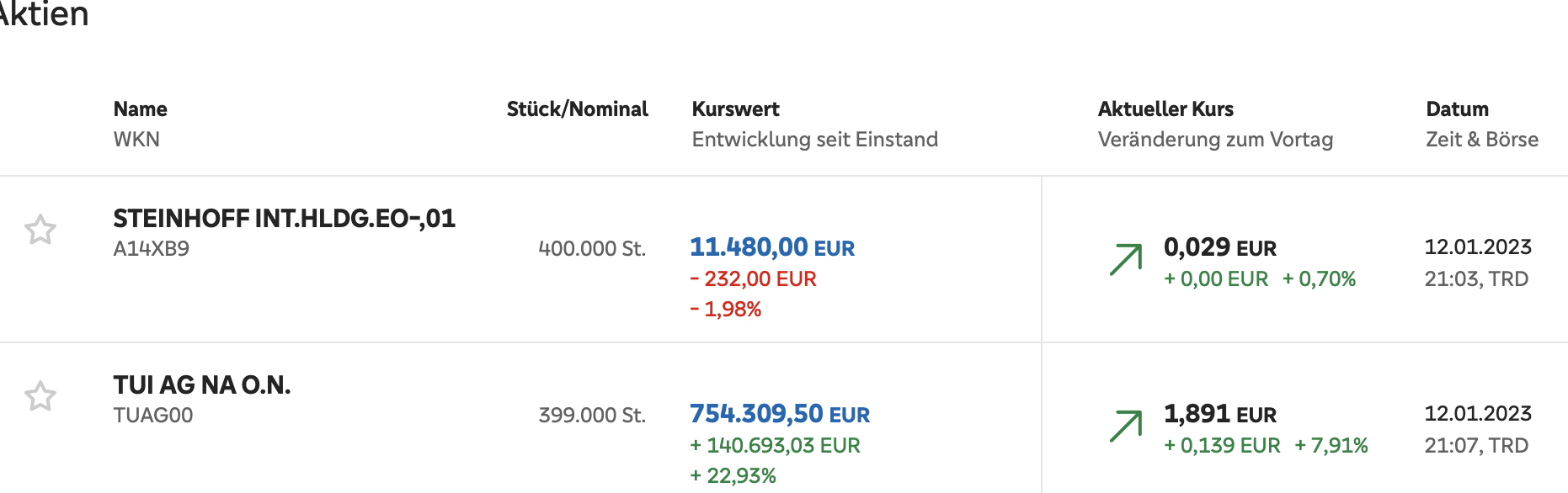The image size is (1568, 493).
Task: Select Steinhoff WKN A14XB9
Action: (152, 249)
